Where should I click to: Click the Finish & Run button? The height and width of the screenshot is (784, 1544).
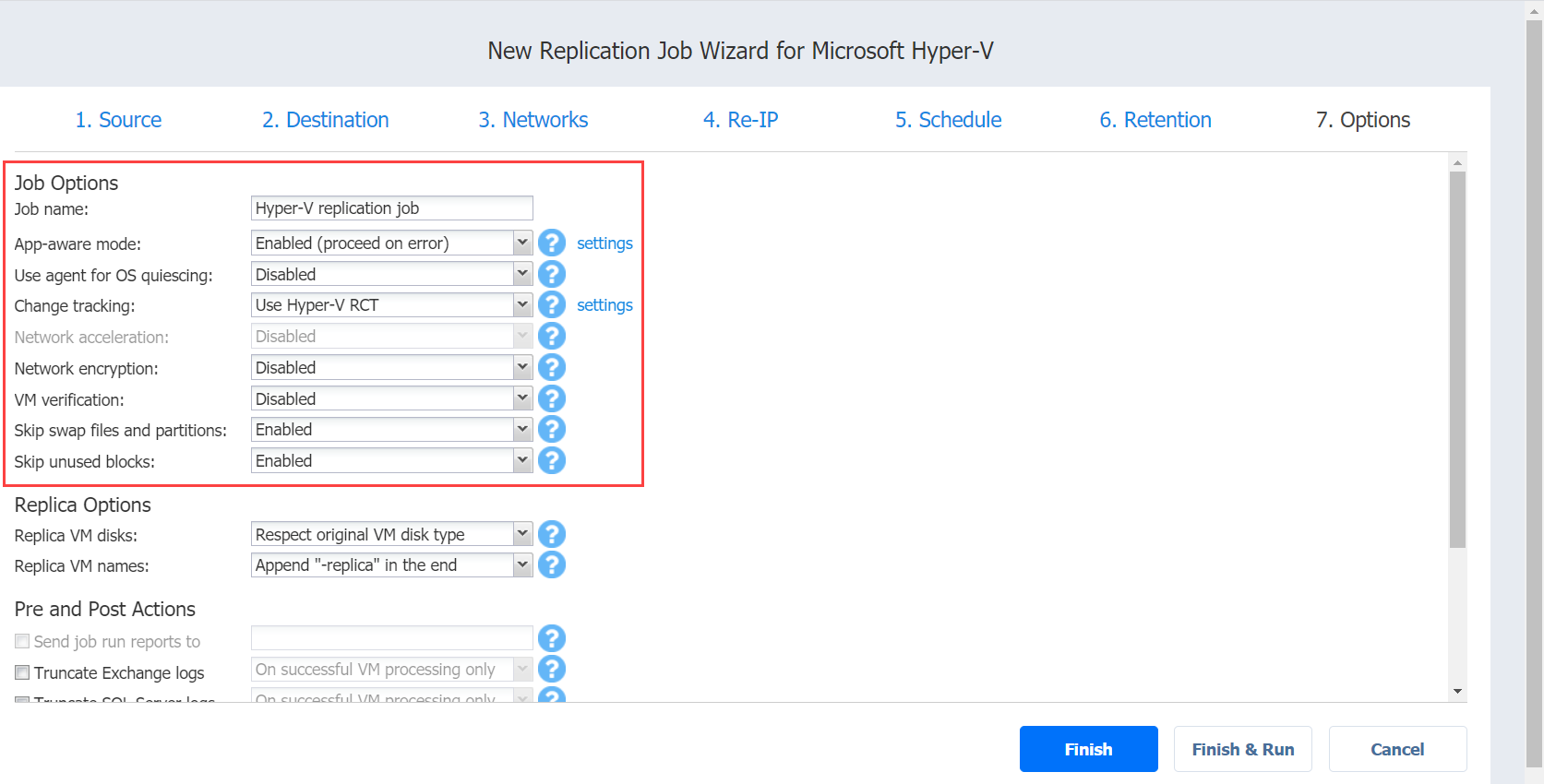click(x=1242, y=749)
